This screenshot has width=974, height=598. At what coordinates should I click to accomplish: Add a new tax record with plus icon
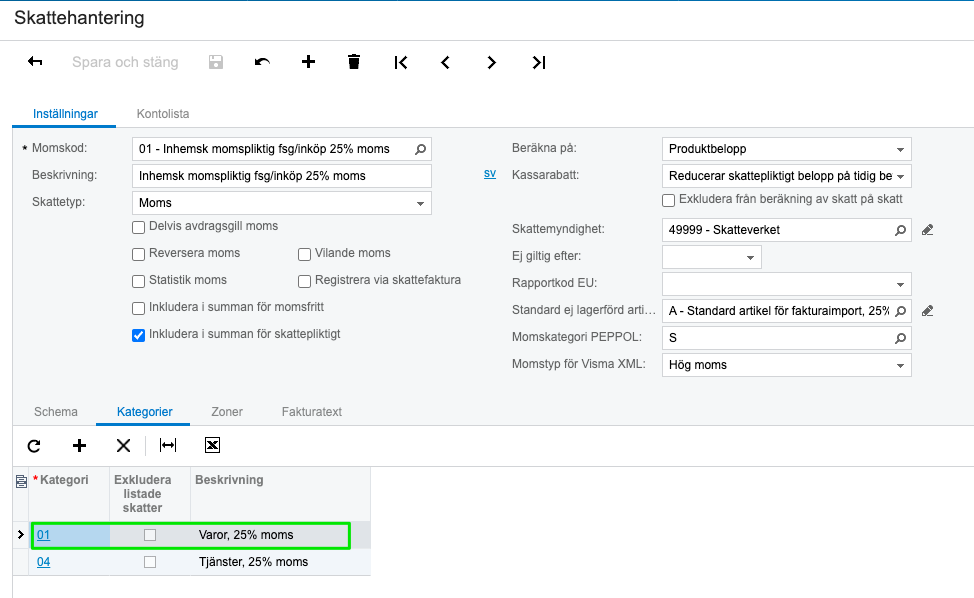[x=308, y=61]
